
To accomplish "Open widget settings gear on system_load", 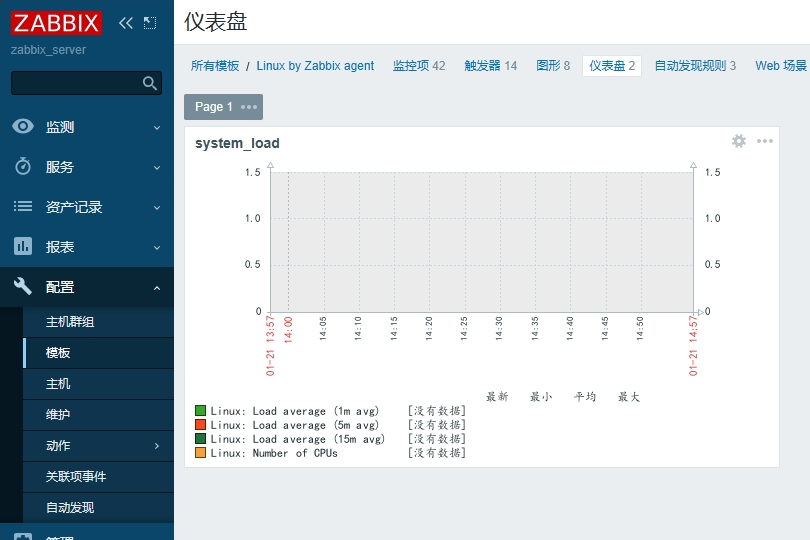I will pos(739,141).
